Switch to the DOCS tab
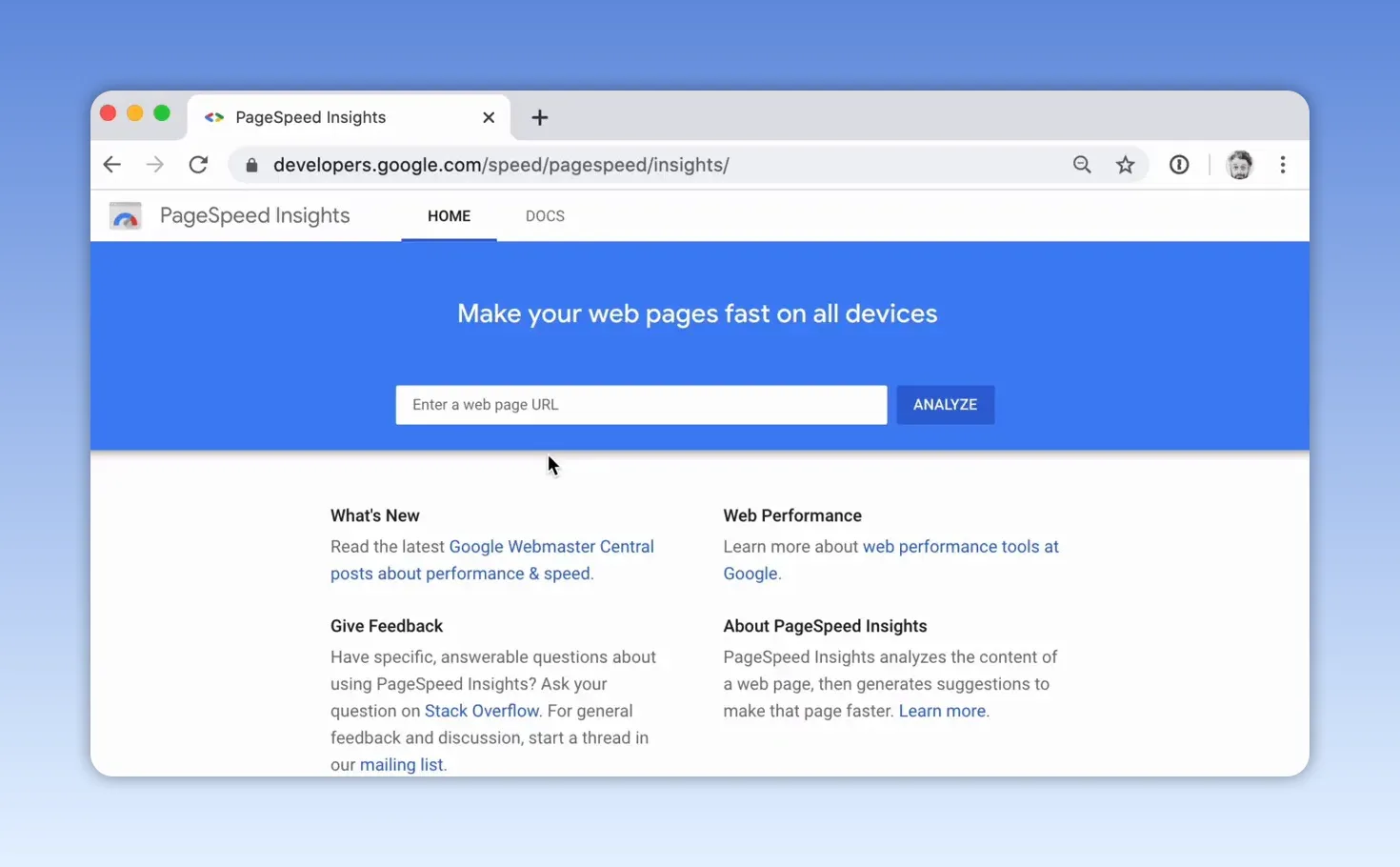This screenshot has width=1400, height=867. pos(545,216)
